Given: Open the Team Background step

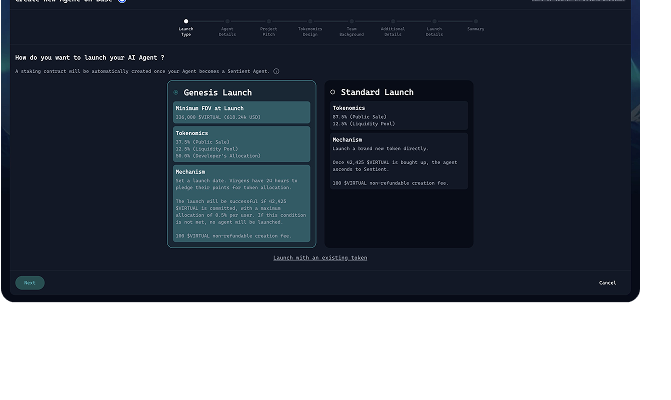Looking at the screenshot, I should 352,21.
